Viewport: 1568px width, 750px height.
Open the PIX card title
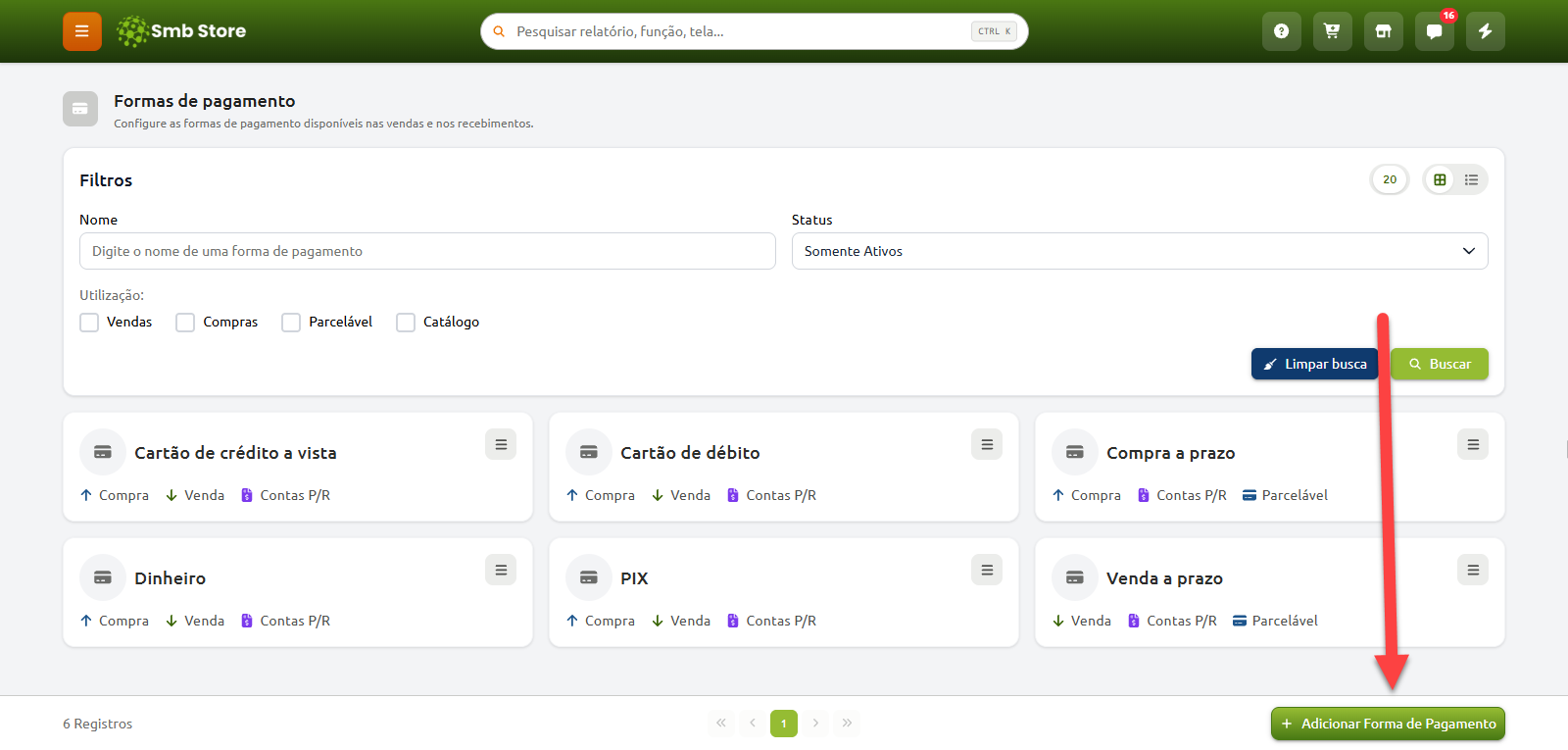(x=634, y=578)
